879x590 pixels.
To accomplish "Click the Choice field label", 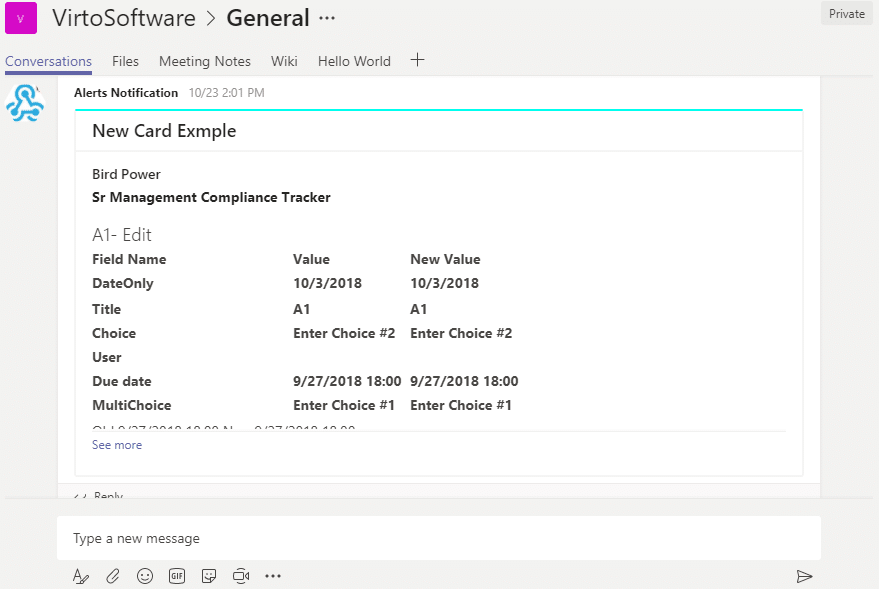I will pyautogui.click(x=114, y=334).
